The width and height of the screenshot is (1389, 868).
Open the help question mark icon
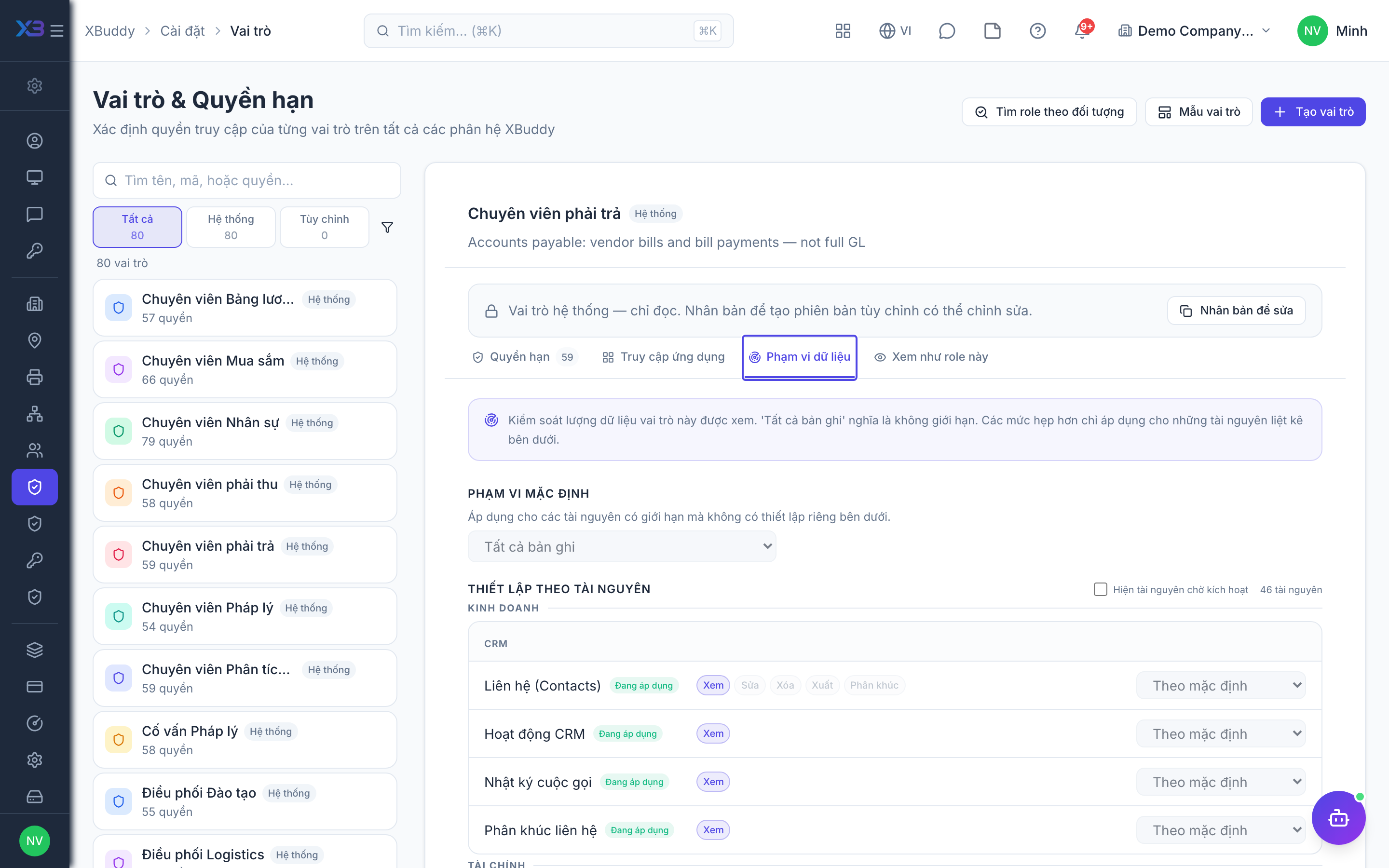(1038, 31)
